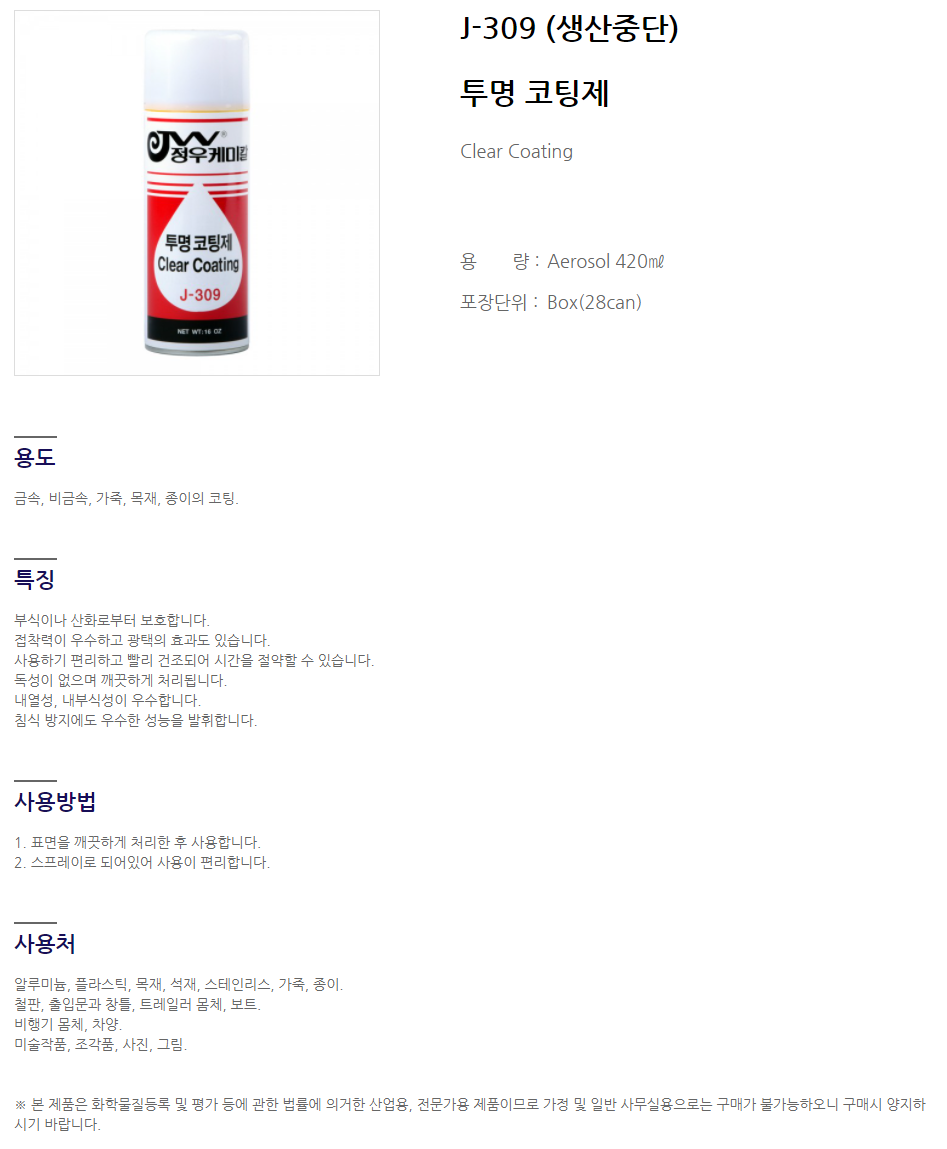Click the Clear Coating subtitle text
947x1149 pixels.
(x=517, y=152)
